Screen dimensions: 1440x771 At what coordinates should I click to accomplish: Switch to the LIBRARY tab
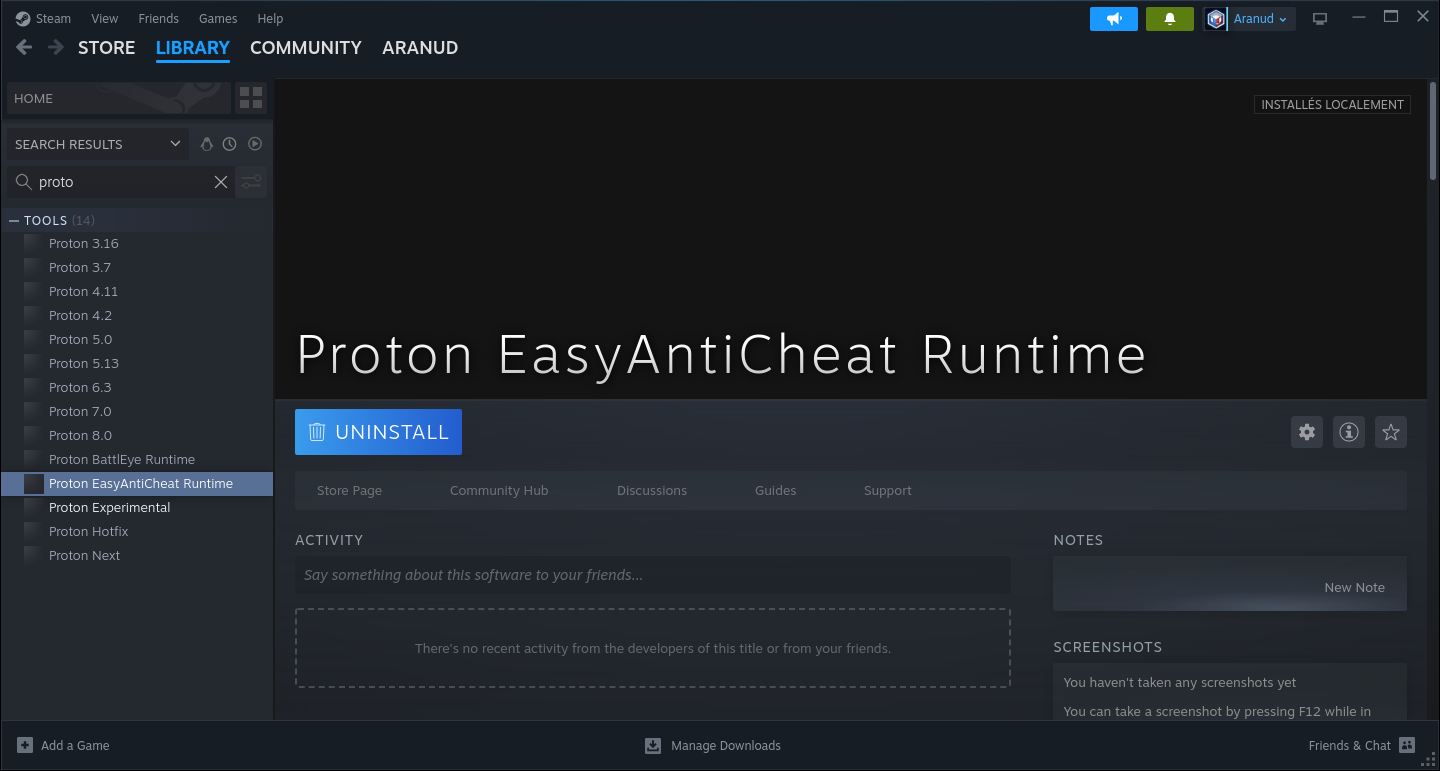[193, 47]
